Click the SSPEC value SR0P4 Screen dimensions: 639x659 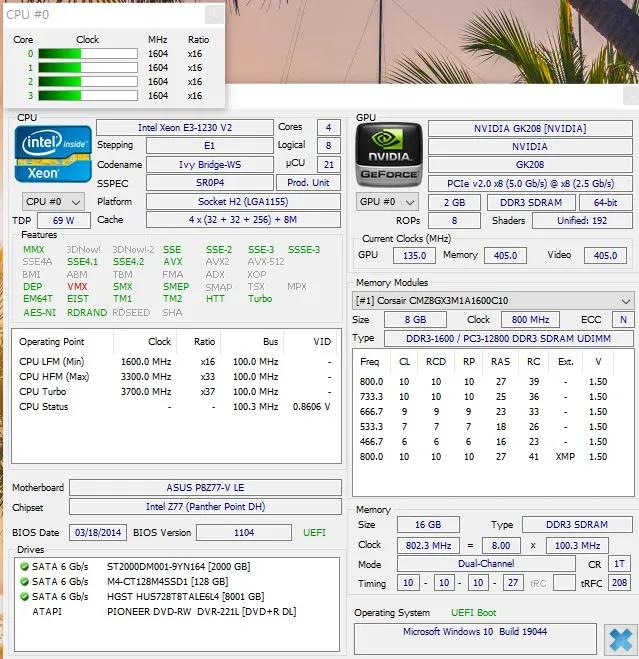tap(210, 183)
